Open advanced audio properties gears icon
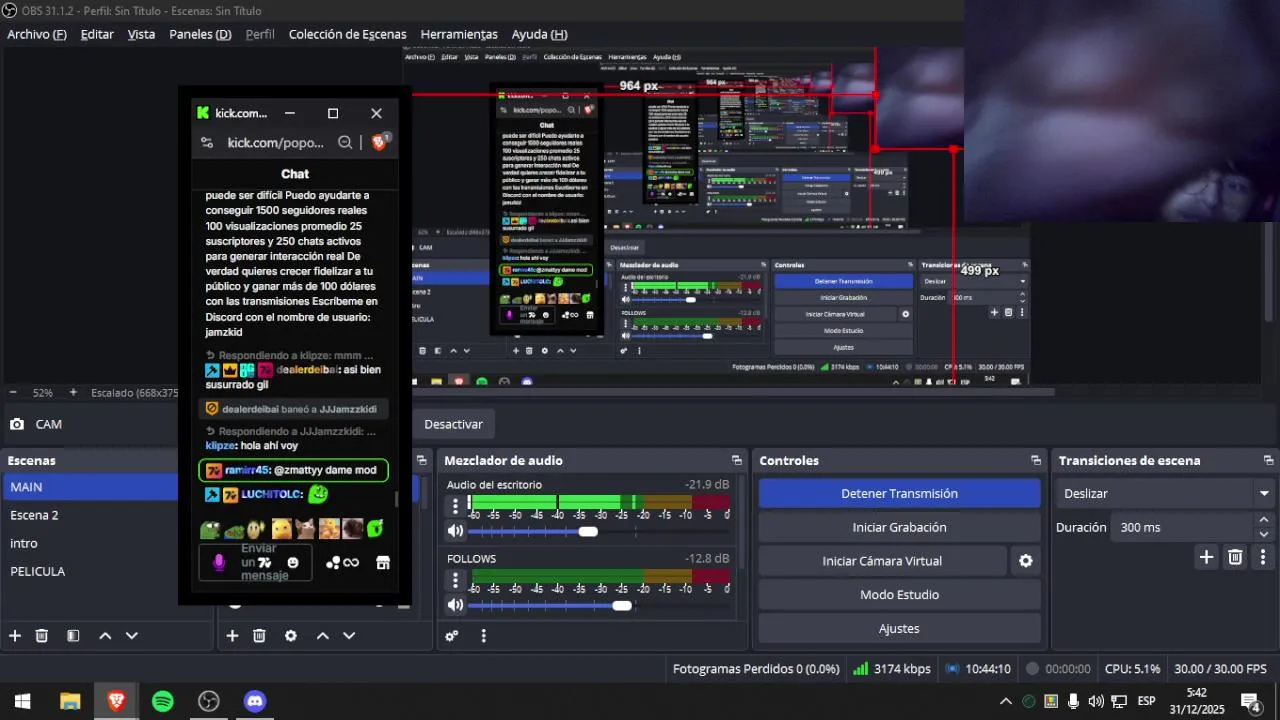Screen dimensions: 1280x720 452,635
